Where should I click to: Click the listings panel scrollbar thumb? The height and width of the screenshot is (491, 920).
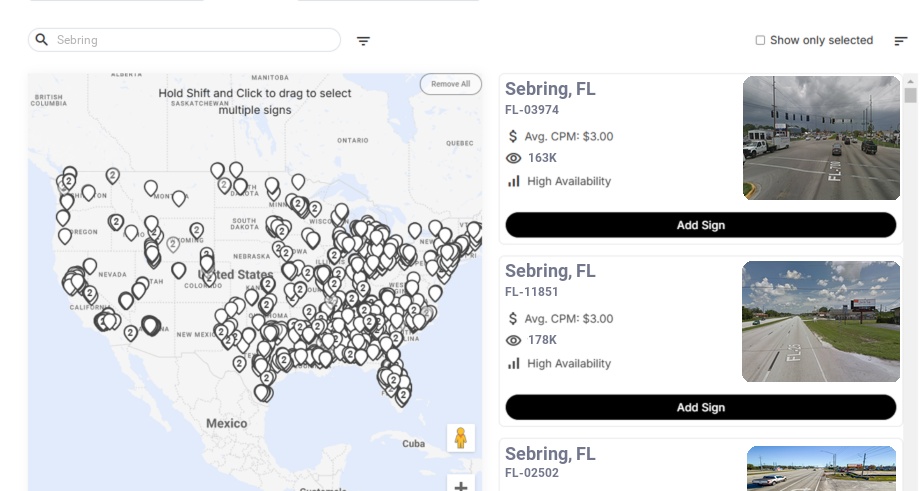click(910, 95)
